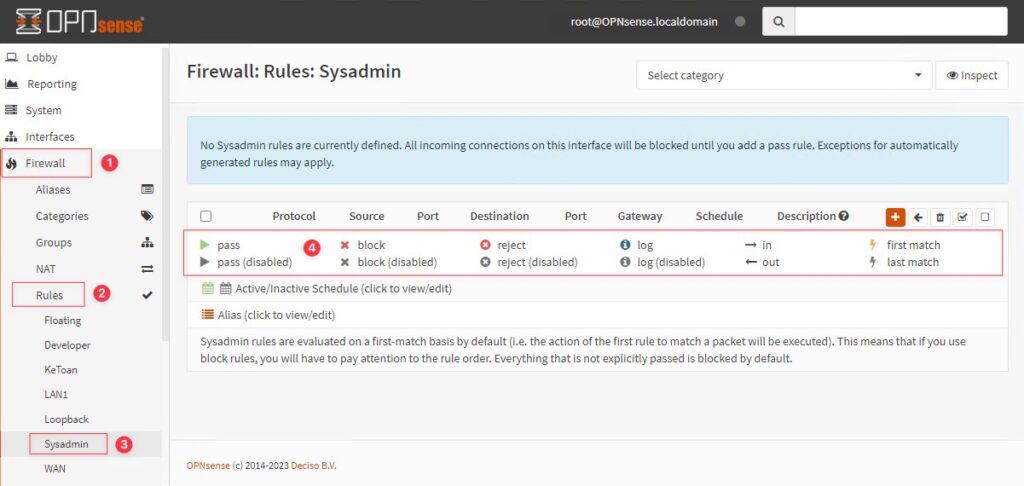Select Sysadmin interface rules
The width and height of the screenshot is (1024, 486).
68,444
